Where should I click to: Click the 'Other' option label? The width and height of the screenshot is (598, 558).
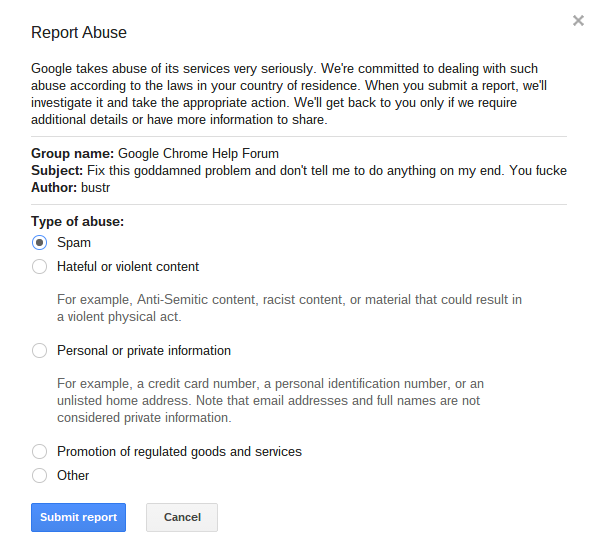[x=73, y=476]
